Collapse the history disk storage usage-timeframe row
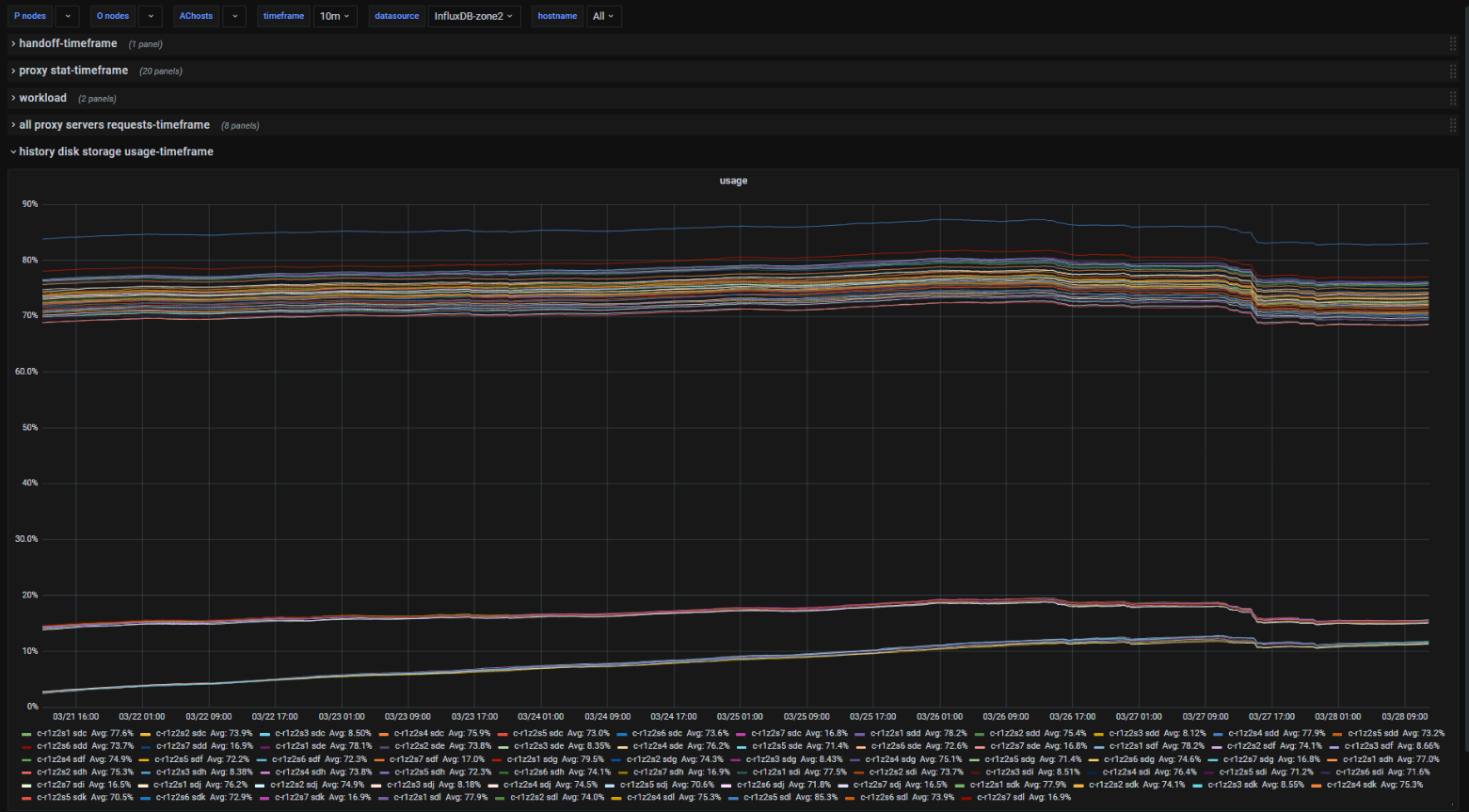 pos(116,151)
